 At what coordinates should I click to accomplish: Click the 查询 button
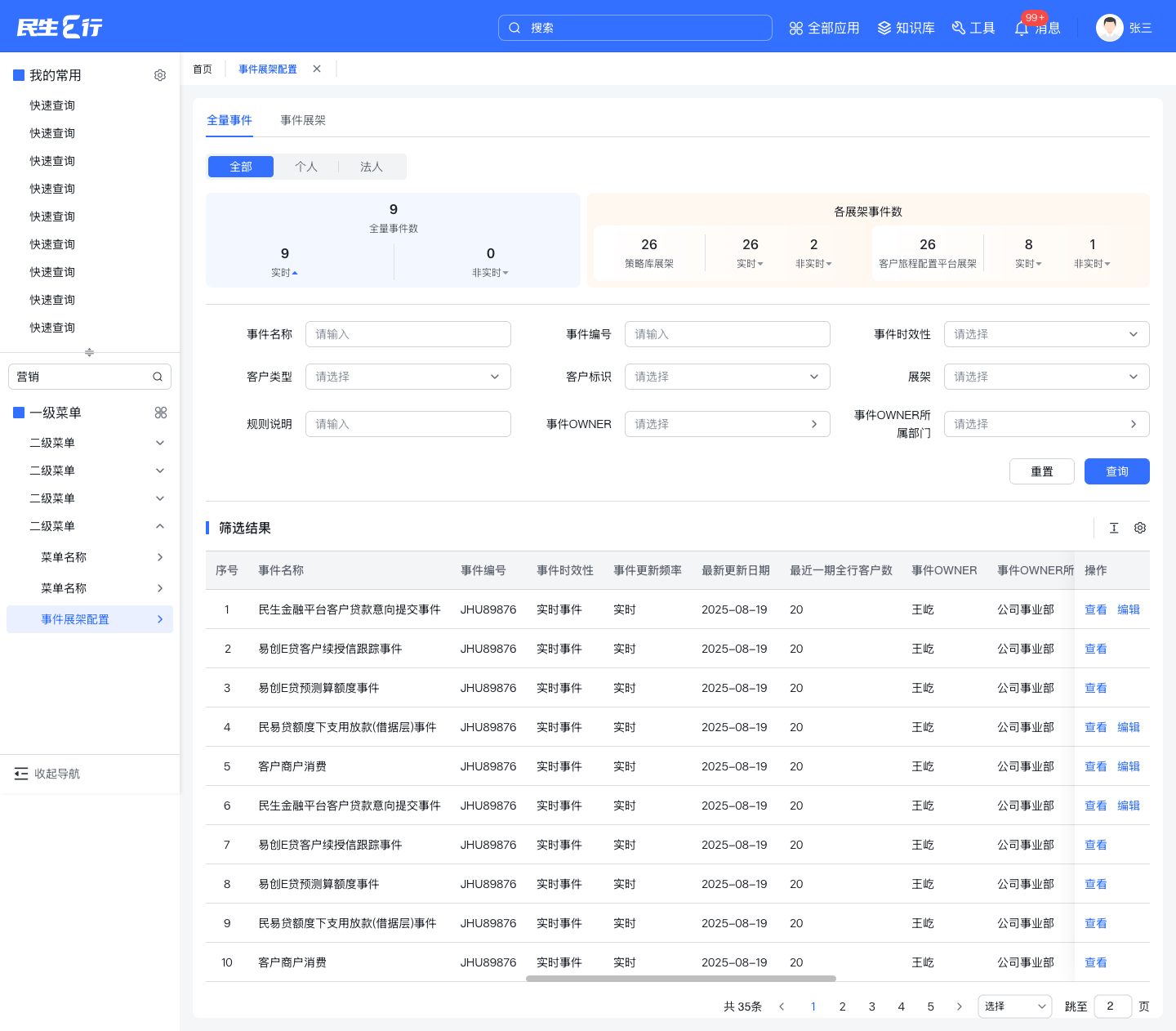point(1117,471)
